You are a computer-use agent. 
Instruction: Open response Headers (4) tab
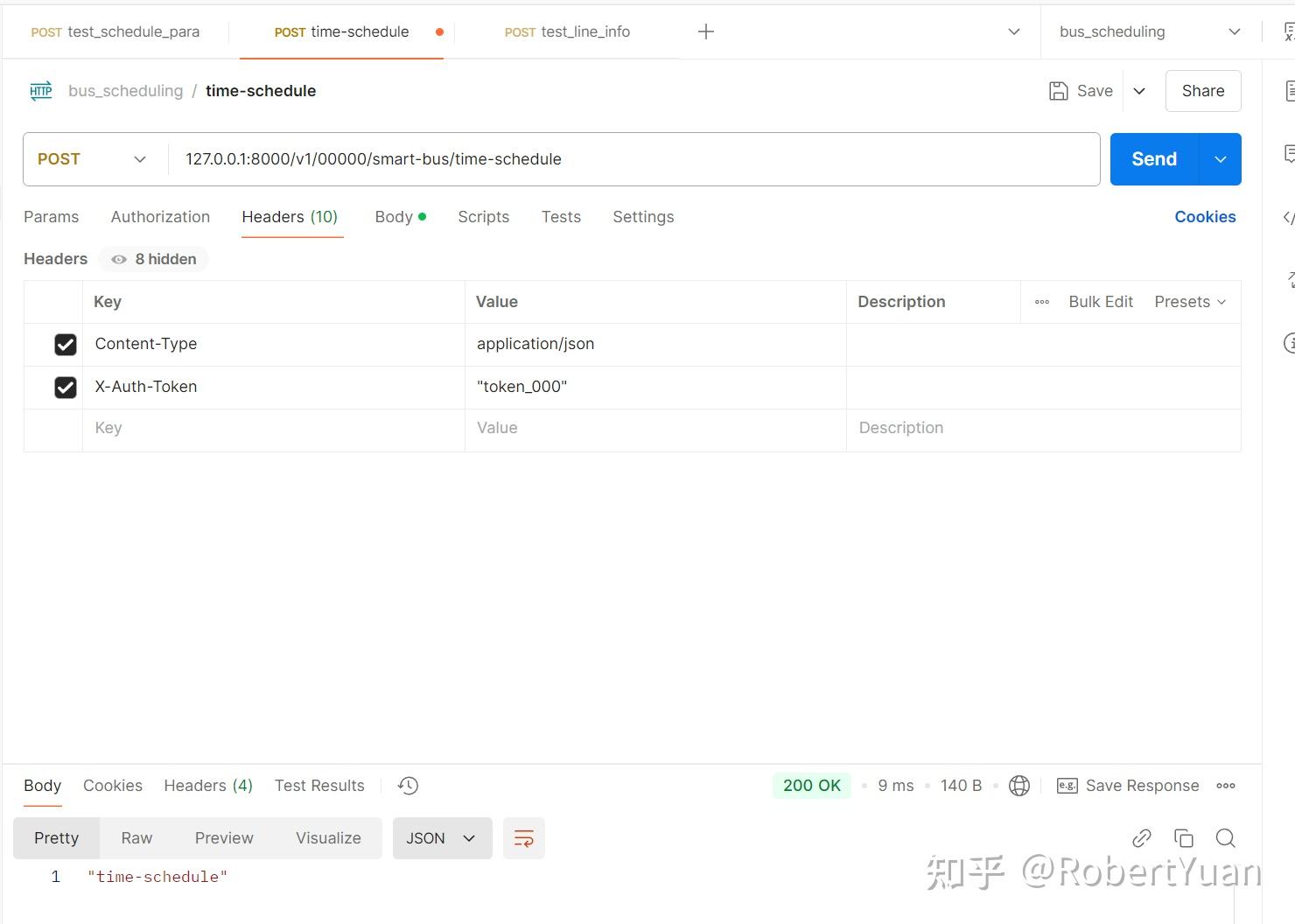click(x=208, y=786)
